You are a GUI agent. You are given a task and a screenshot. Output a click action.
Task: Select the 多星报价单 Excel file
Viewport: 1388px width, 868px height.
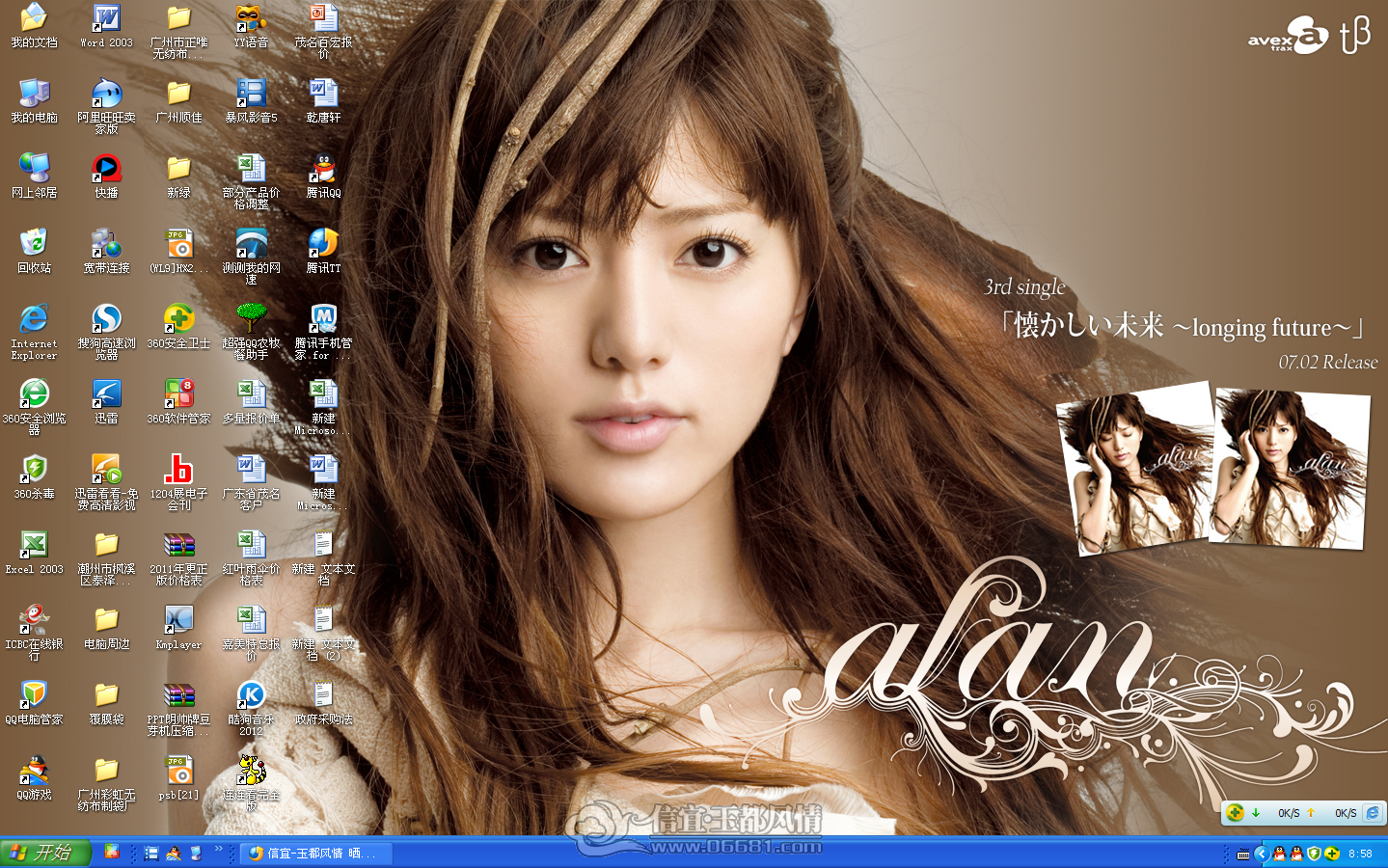tap(251, 403)
